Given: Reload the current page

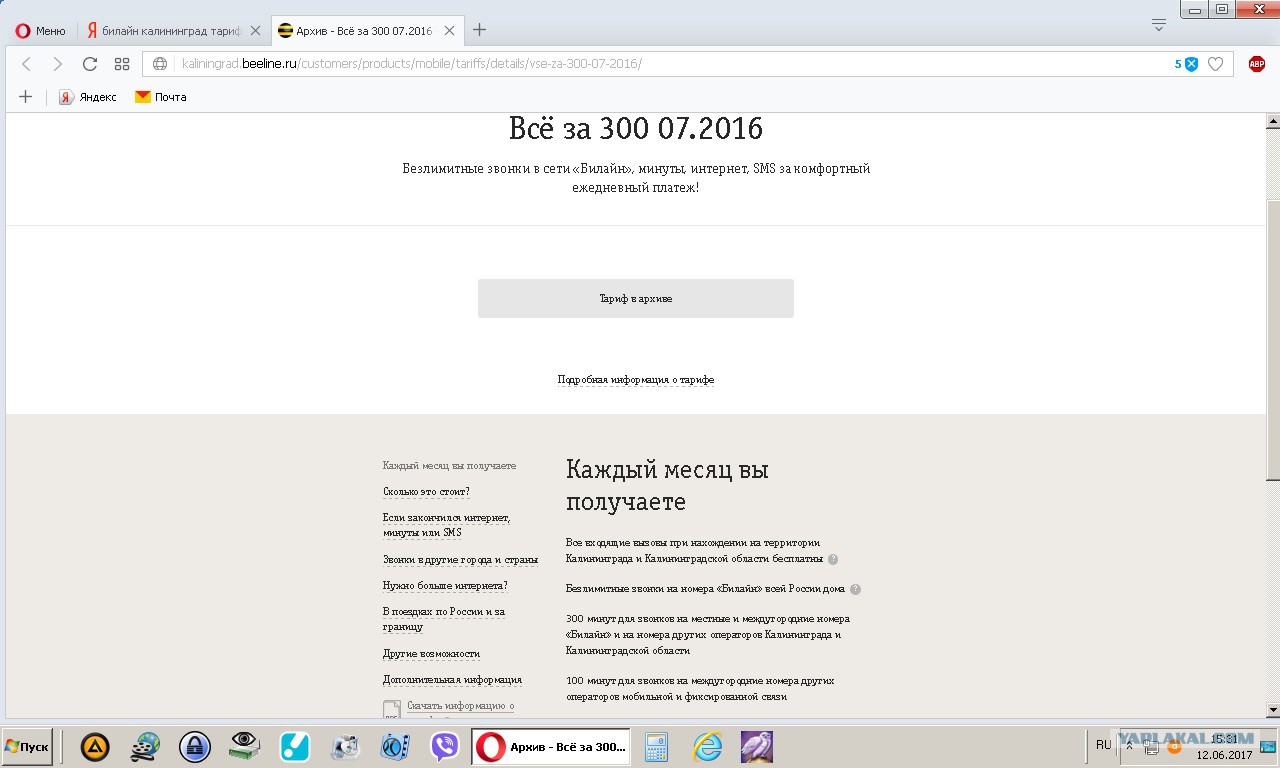Looking at the screenshot, I should click(90, 64).
